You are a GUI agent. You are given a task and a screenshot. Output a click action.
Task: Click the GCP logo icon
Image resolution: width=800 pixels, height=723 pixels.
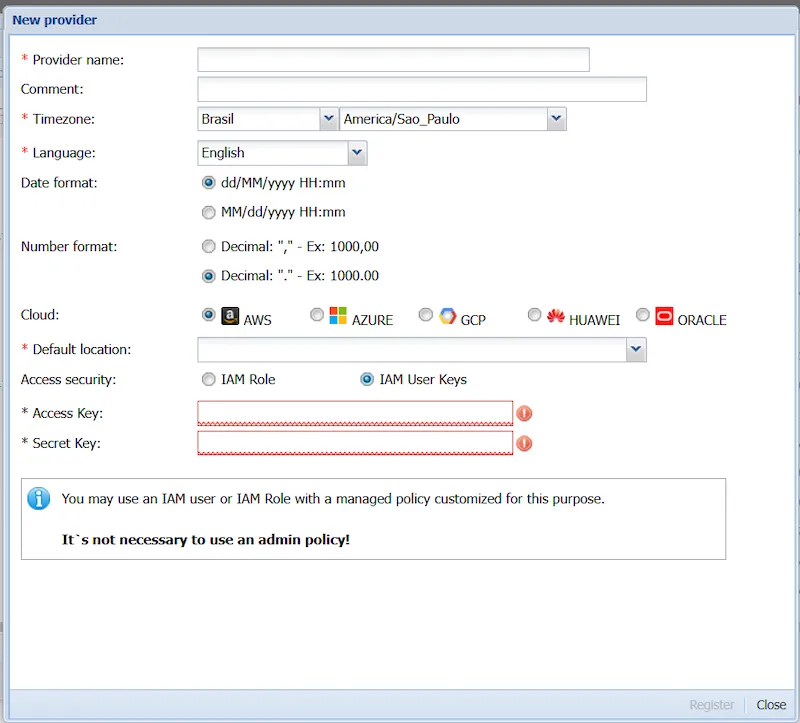[x=447, y=317]
